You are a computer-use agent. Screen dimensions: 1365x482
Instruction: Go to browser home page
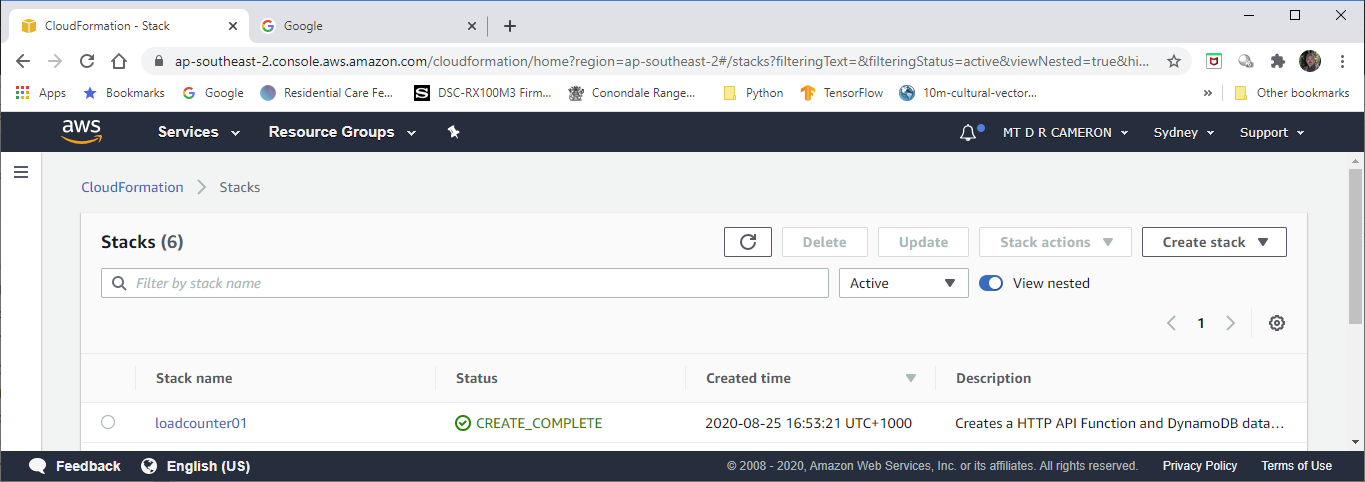[x=119, y=61]
